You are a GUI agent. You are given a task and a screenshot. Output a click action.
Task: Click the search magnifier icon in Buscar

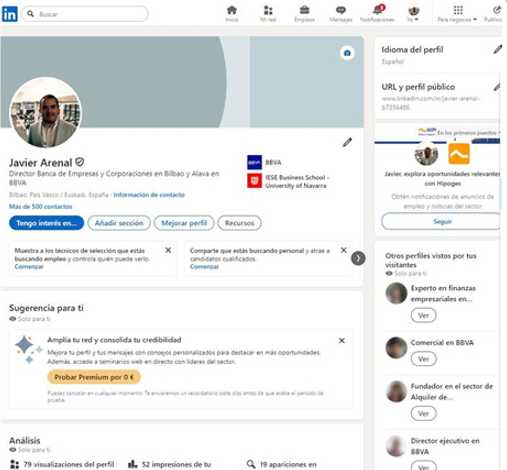click(30, 14)
